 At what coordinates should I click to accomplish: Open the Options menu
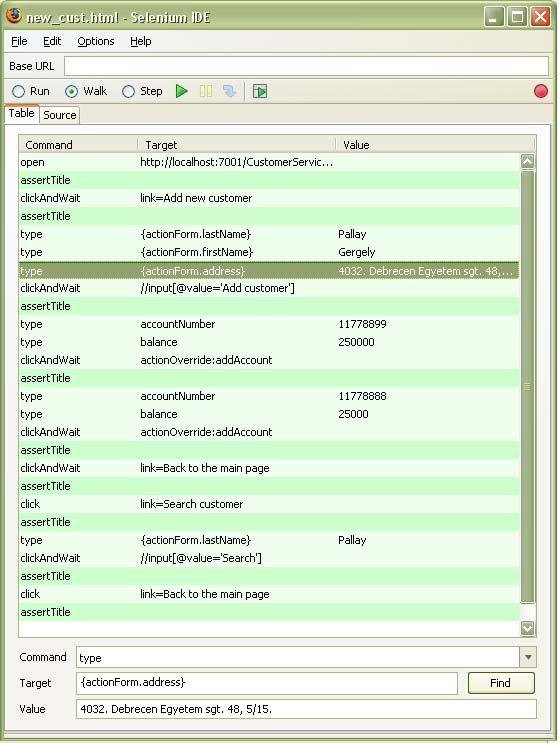tap(96, 41)
